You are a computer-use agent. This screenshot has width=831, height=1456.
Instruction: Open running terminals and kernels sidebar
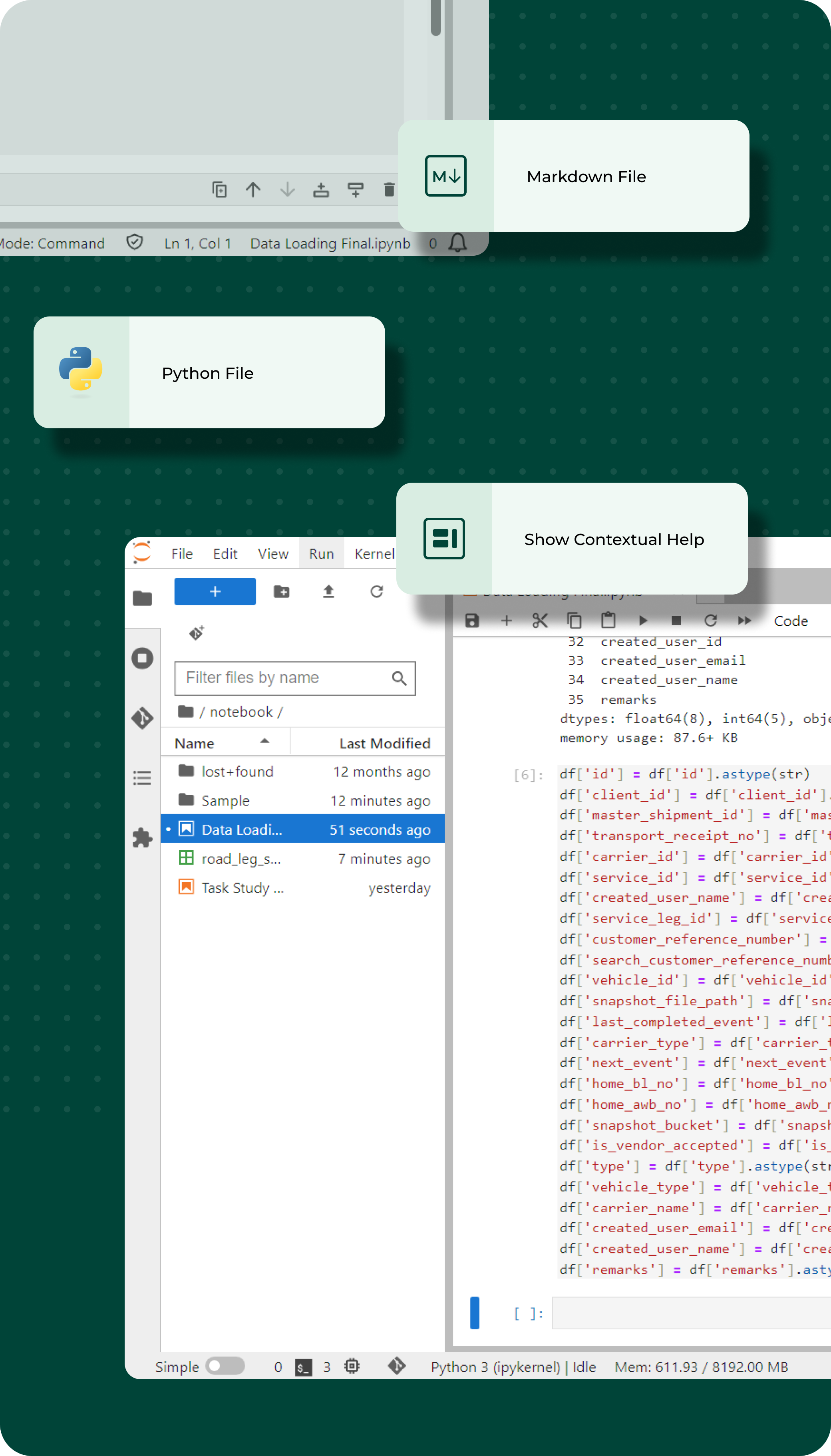142,658
